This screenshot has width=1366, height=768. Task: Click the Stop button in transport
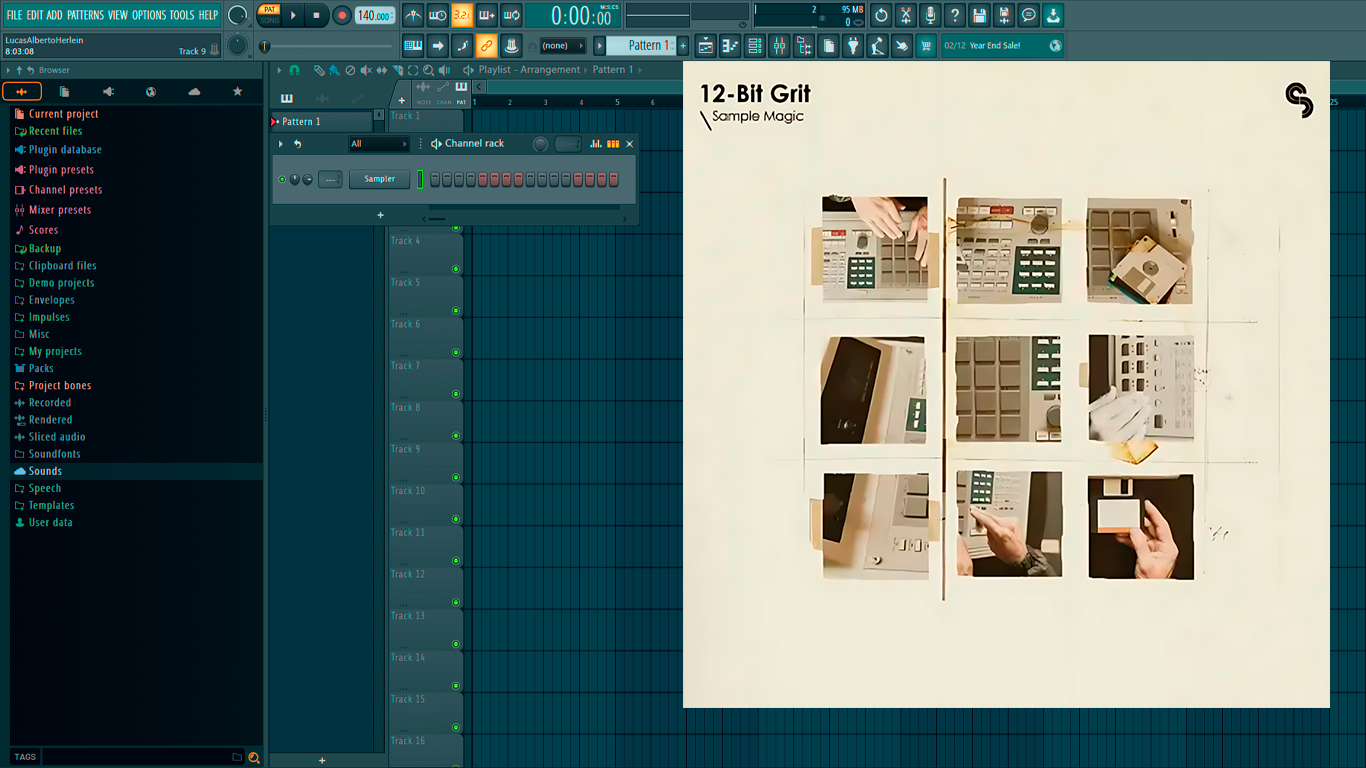click(x=317, y=15)
